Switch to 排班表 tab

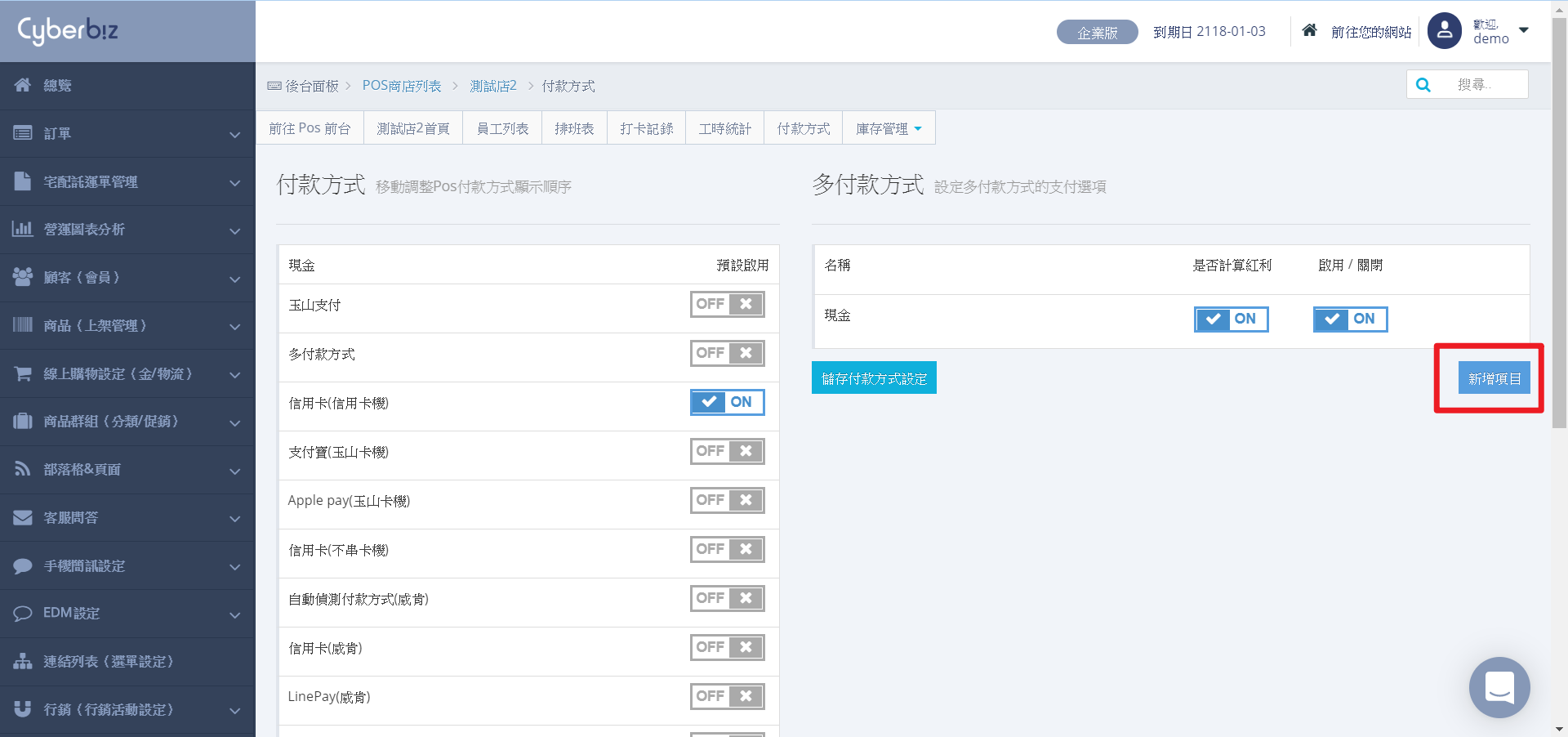click(574, 128)
